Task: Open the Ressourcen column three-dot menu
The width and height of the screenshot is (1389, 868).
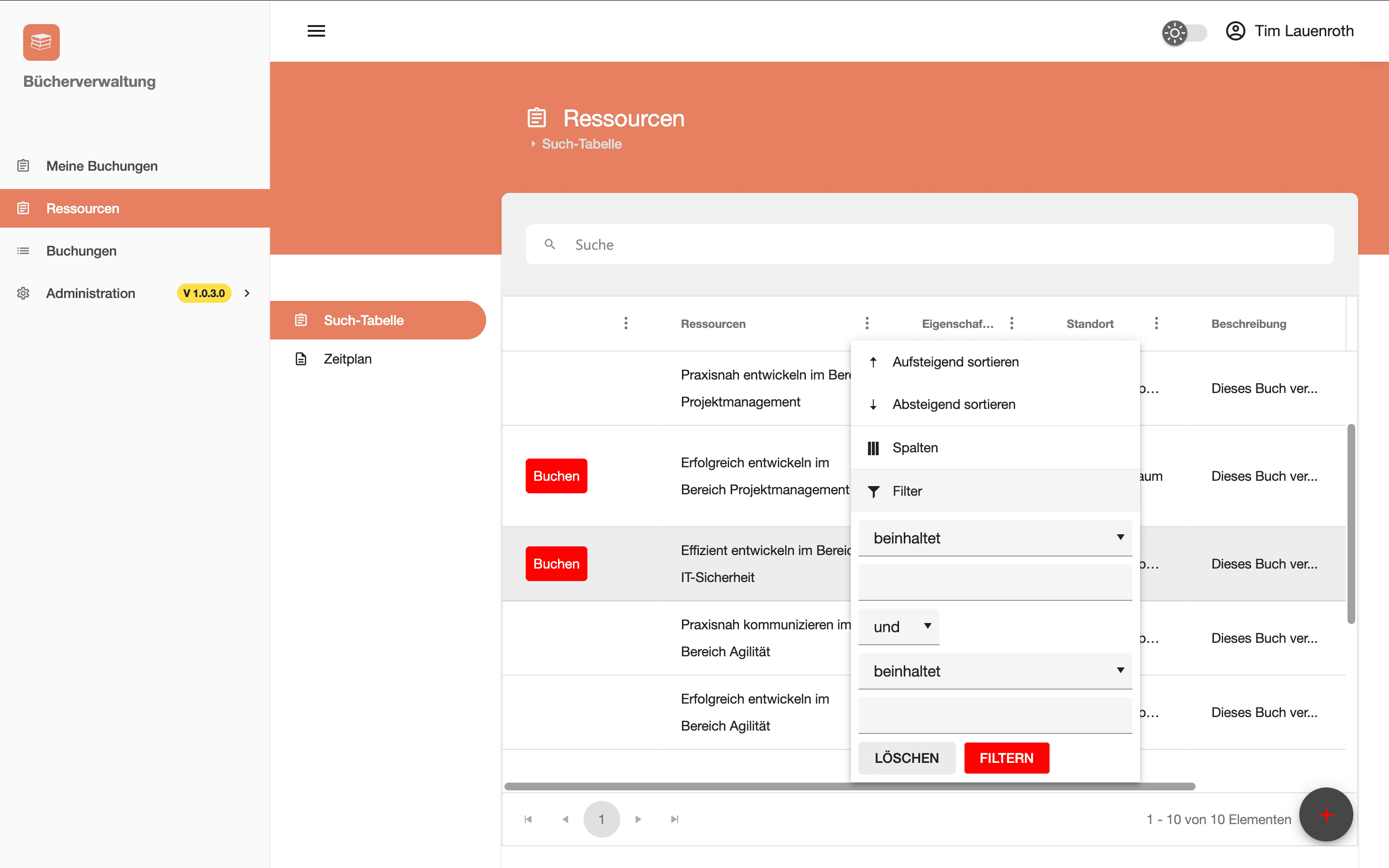Action: [x=867, y=323]
